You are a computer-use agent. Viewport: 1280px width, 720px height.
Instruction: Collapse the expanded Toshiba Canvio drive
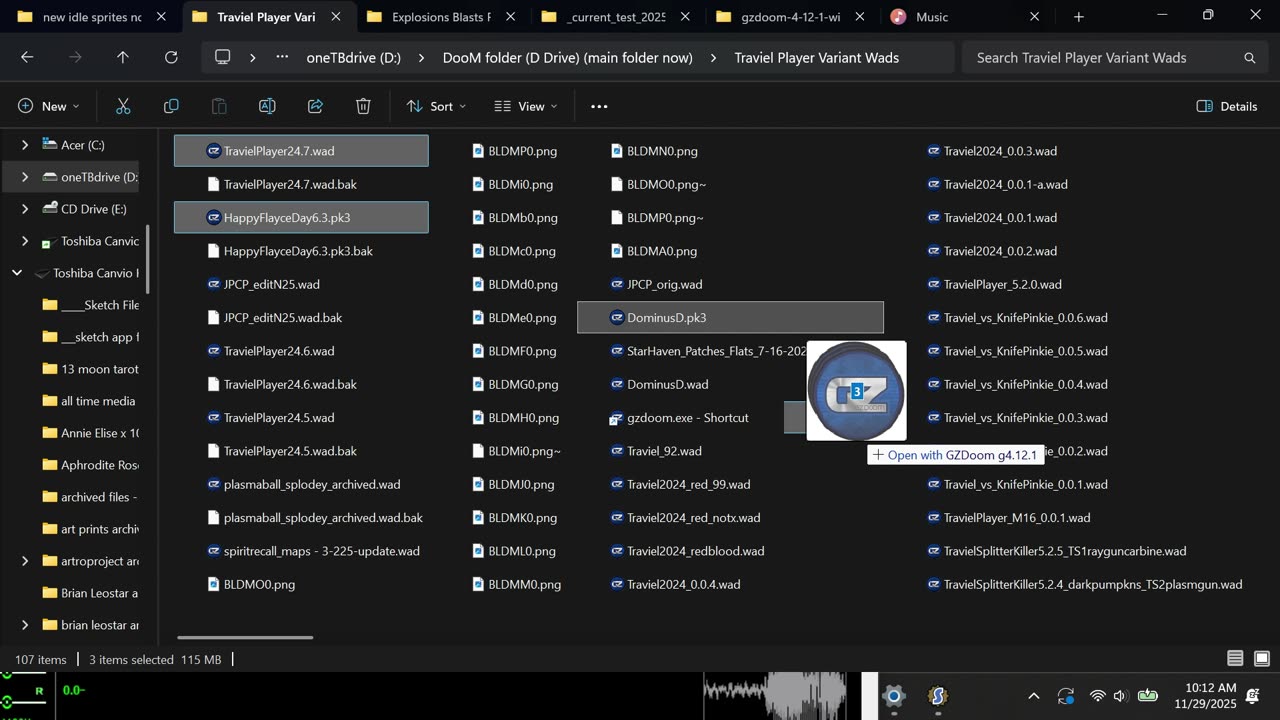(x=17, y=273)
